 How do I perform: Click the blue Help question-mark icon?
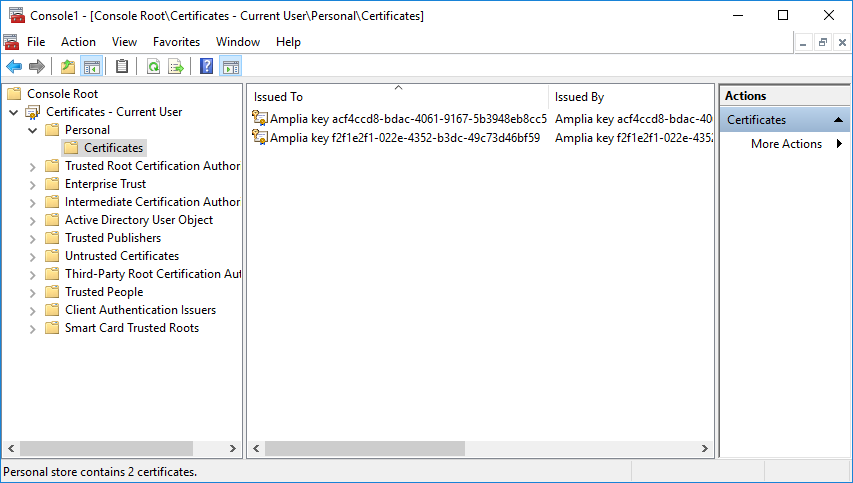[206, 67]
